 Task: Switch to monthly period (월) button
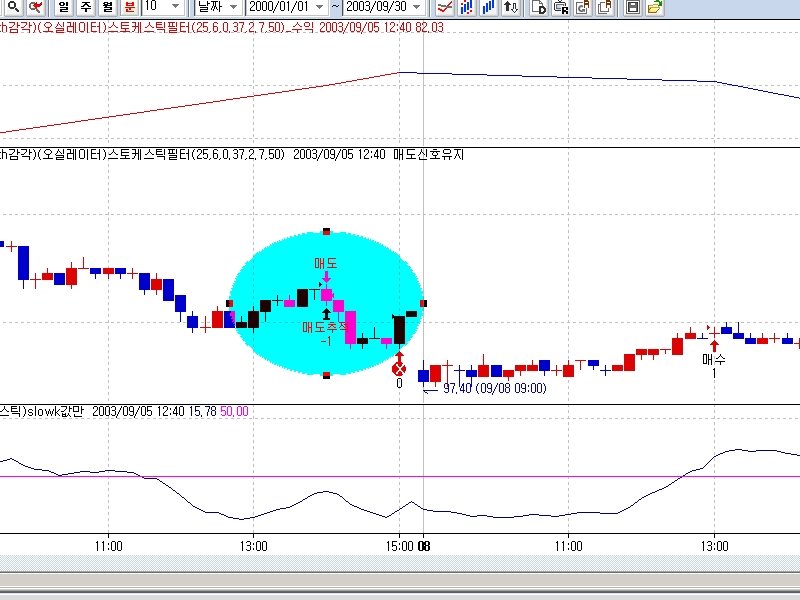(108, 6)
